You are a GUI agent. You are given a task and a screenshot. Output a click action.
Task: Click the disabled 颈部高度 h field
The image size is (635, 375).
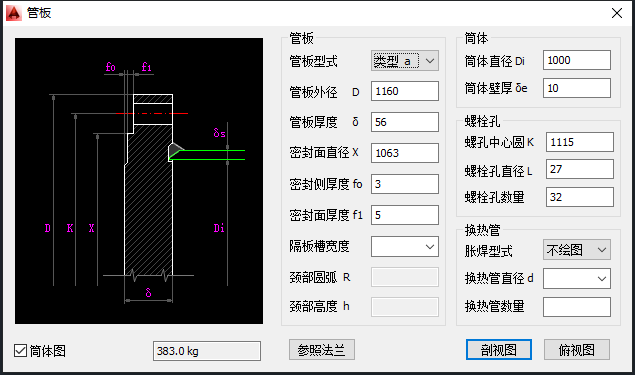click(x=405, y=307)
